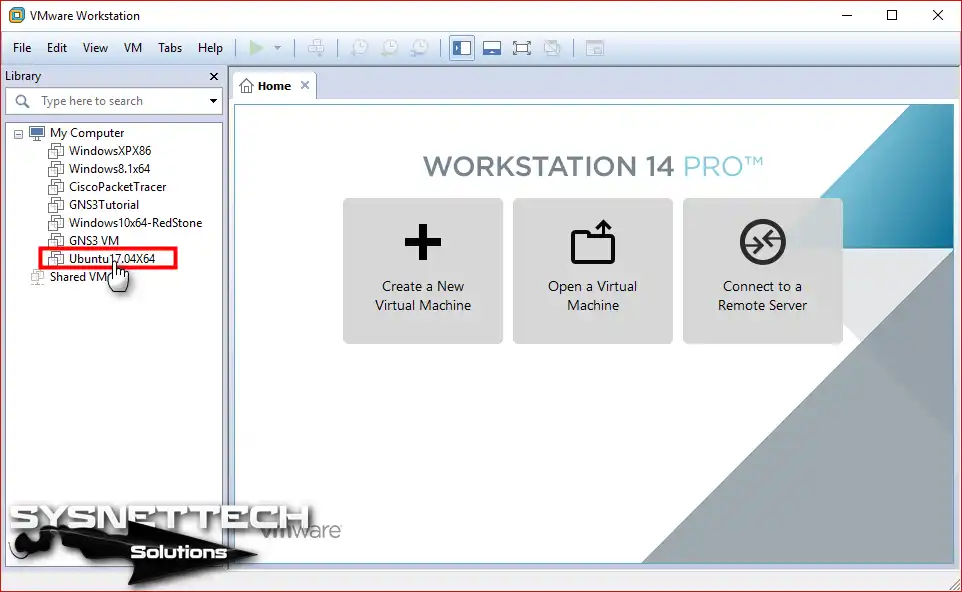962x592 pixels.
Task: Open the search filter dropdown arrow
Action: (213, 101)
